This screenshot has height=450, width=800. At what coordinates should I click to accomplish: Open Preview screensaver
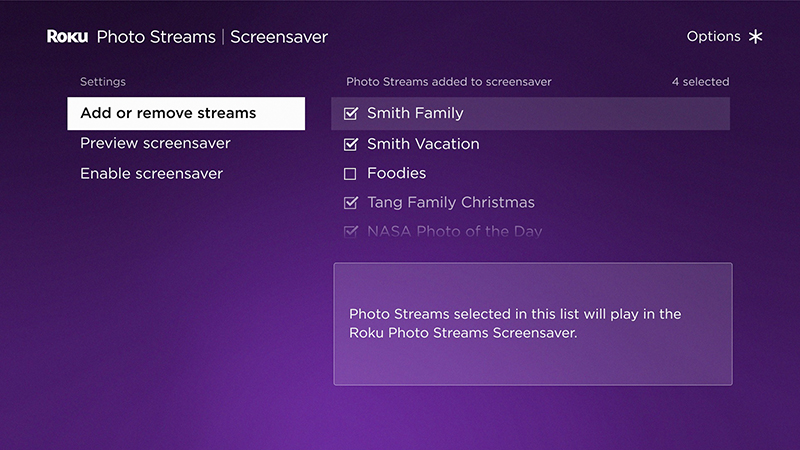click(155, 143)
